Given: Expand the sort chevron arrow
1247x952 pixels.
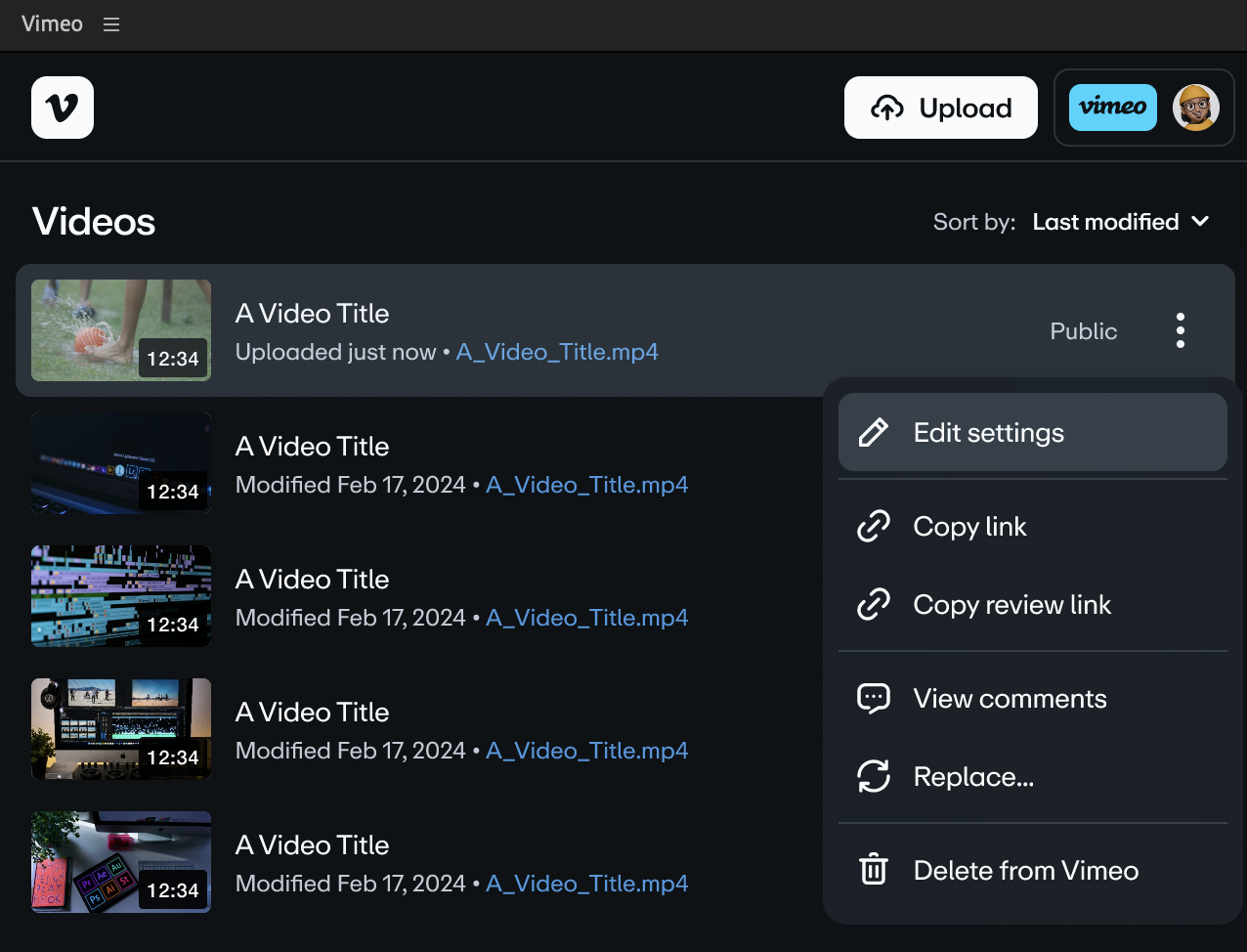Looking at the screenshot, I should tap(1200, 222).
